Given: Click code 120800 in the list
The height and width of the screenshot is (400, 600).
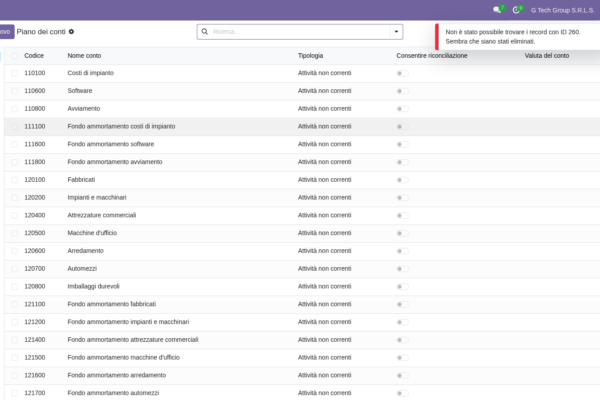Looking at the screenshot, I should (x=34, y=286).
